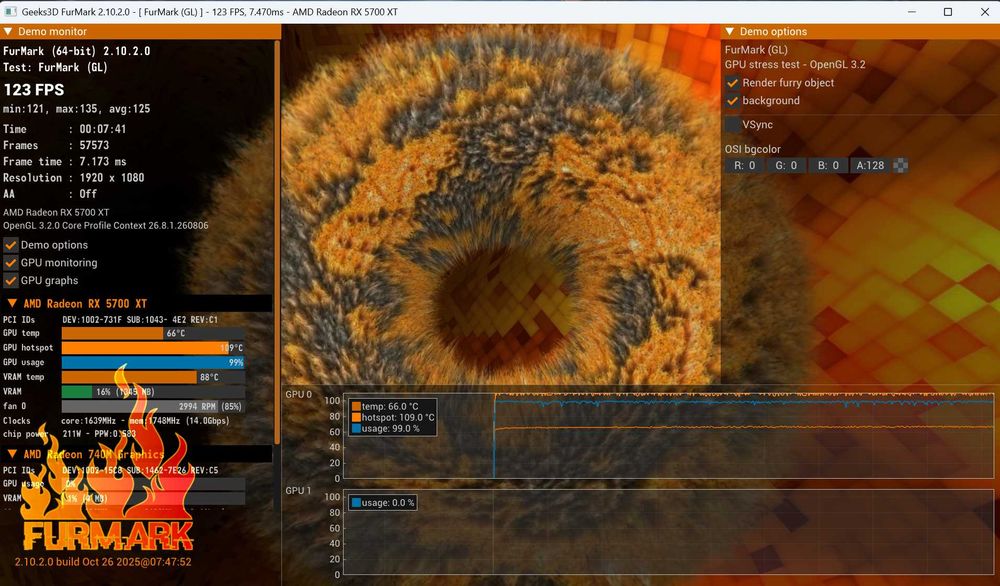
Task: Click the OpenGL 3.2.0 Core Profile Context text
Action: [106, 226]
